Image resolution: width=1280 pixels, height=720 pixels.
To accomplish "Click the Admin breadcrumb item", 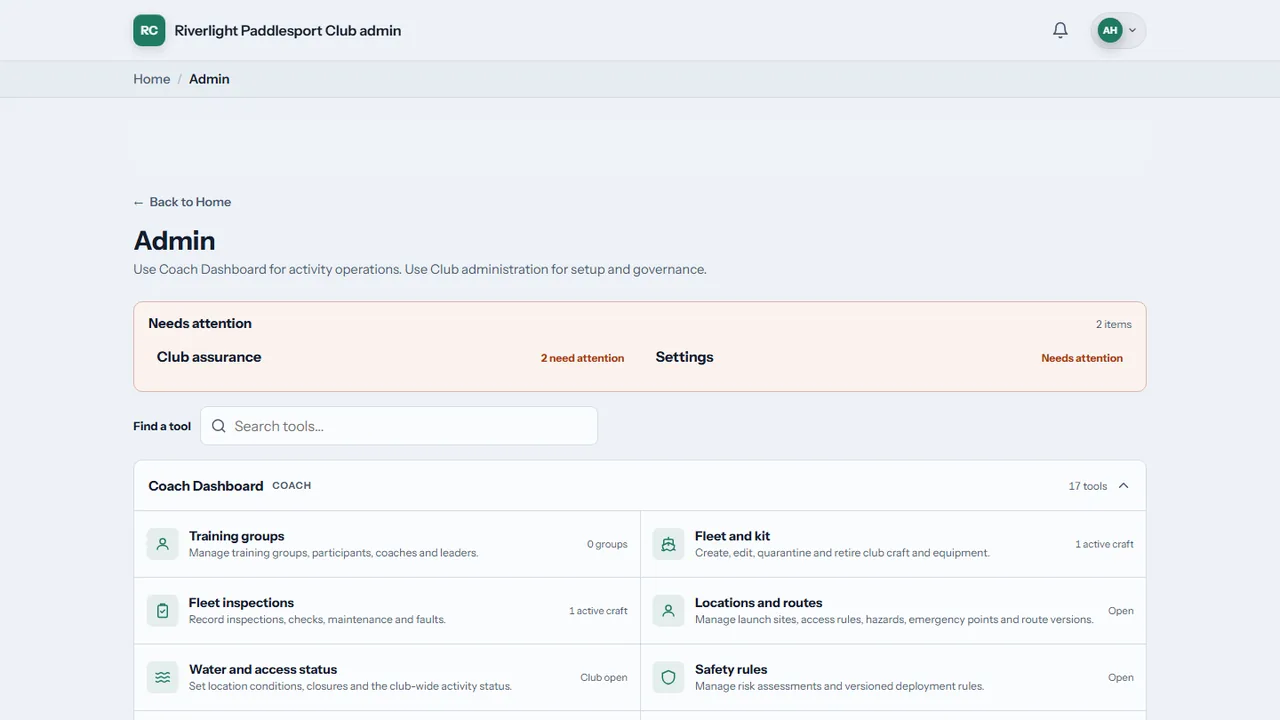I will point(209,79).
